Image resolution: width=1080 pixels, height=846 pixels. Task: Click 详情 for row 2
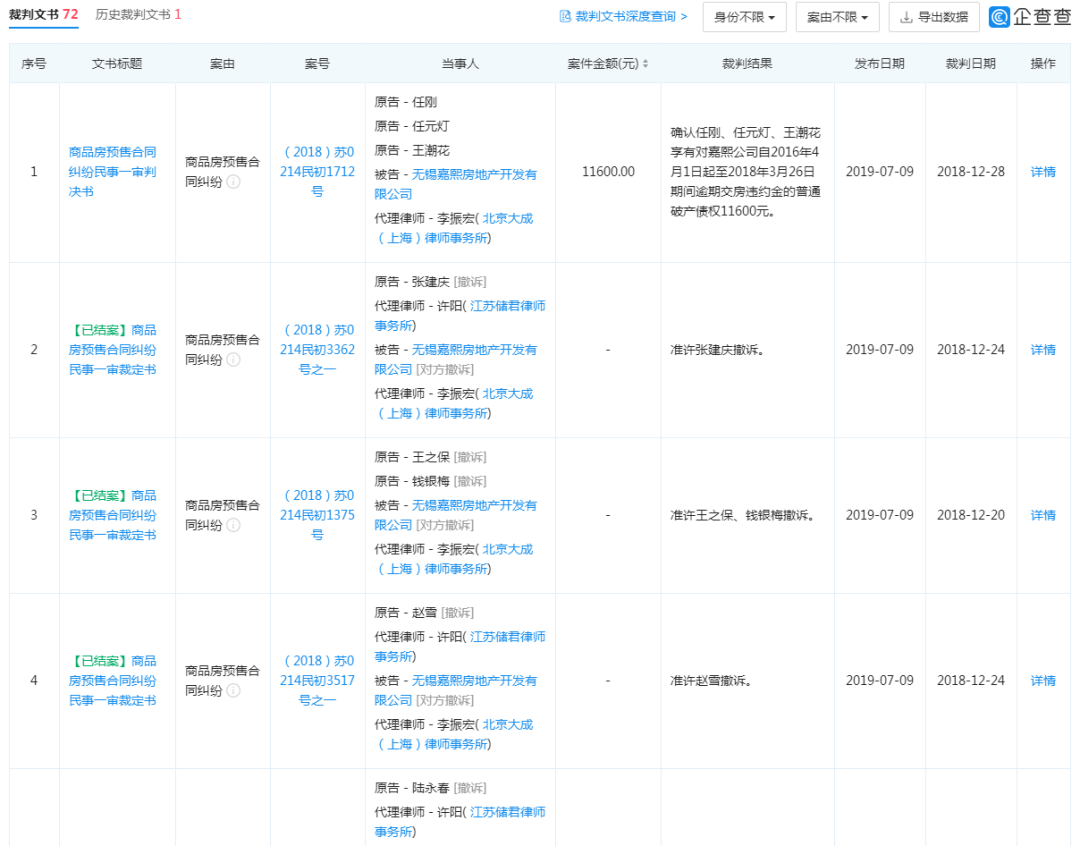point(1043,349)
